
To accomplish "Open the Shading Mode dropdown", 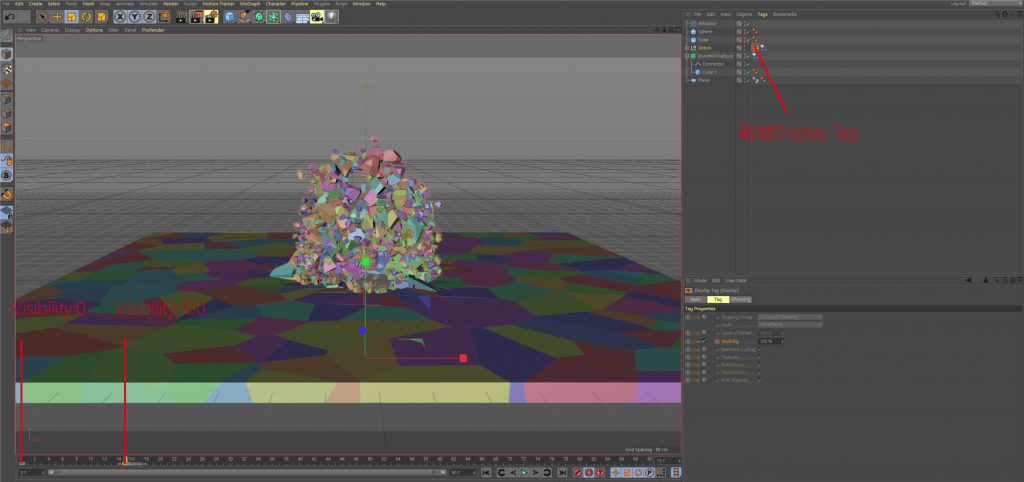I will click(x=790, y=317).
